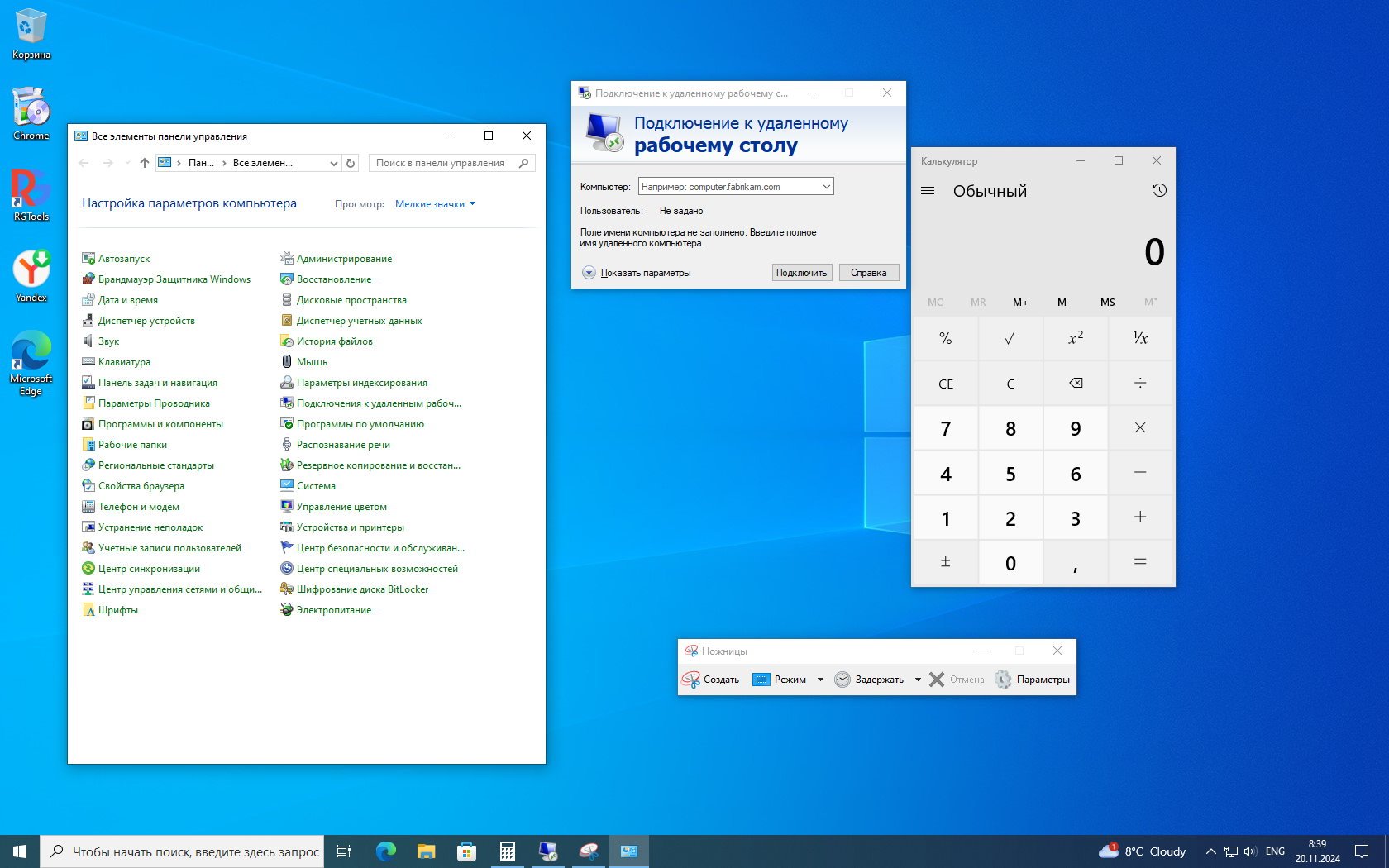The height and width of the screenshot is (868, 1389).
Task: Open the calculator history icon
Action: pyautogui.click(x=1159, y=191)
